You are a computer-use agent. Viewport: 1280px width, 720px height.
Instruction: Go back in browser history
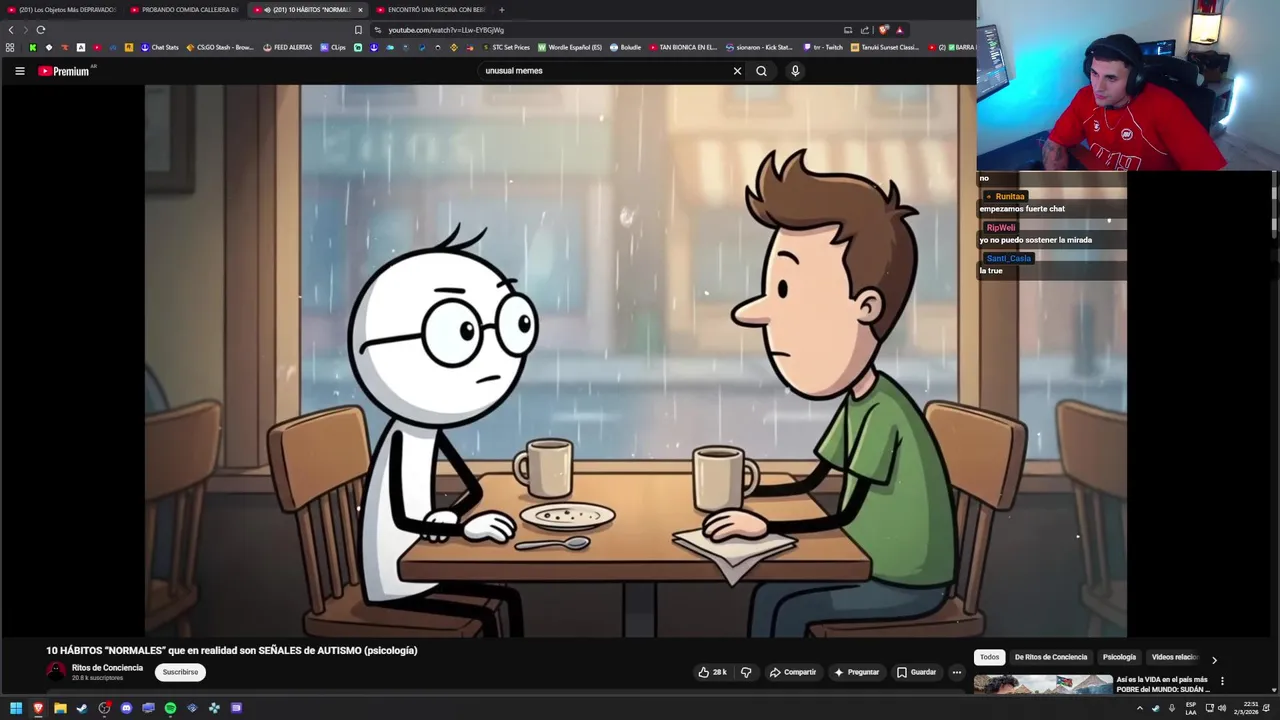pos(11,30)
